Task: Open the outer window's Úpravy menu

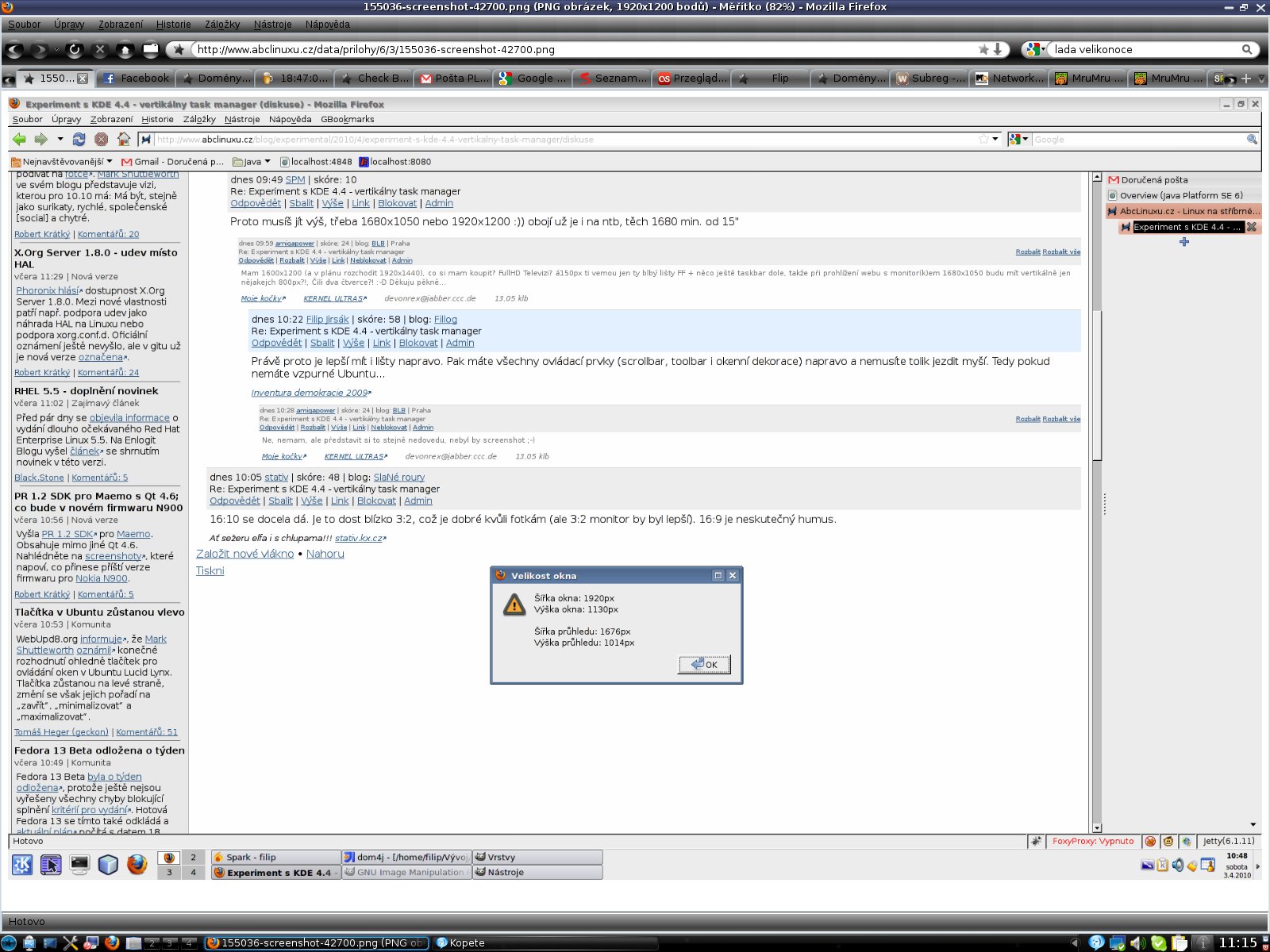Action: (69, 25)
